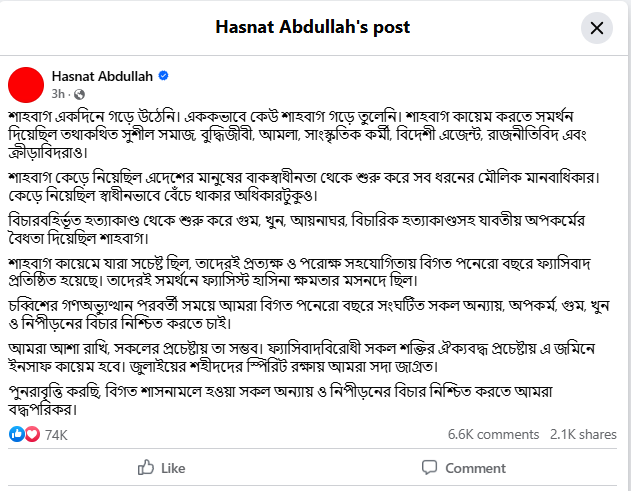Click the red heart reaction icon
631x491 pixels.
(32, 434)
